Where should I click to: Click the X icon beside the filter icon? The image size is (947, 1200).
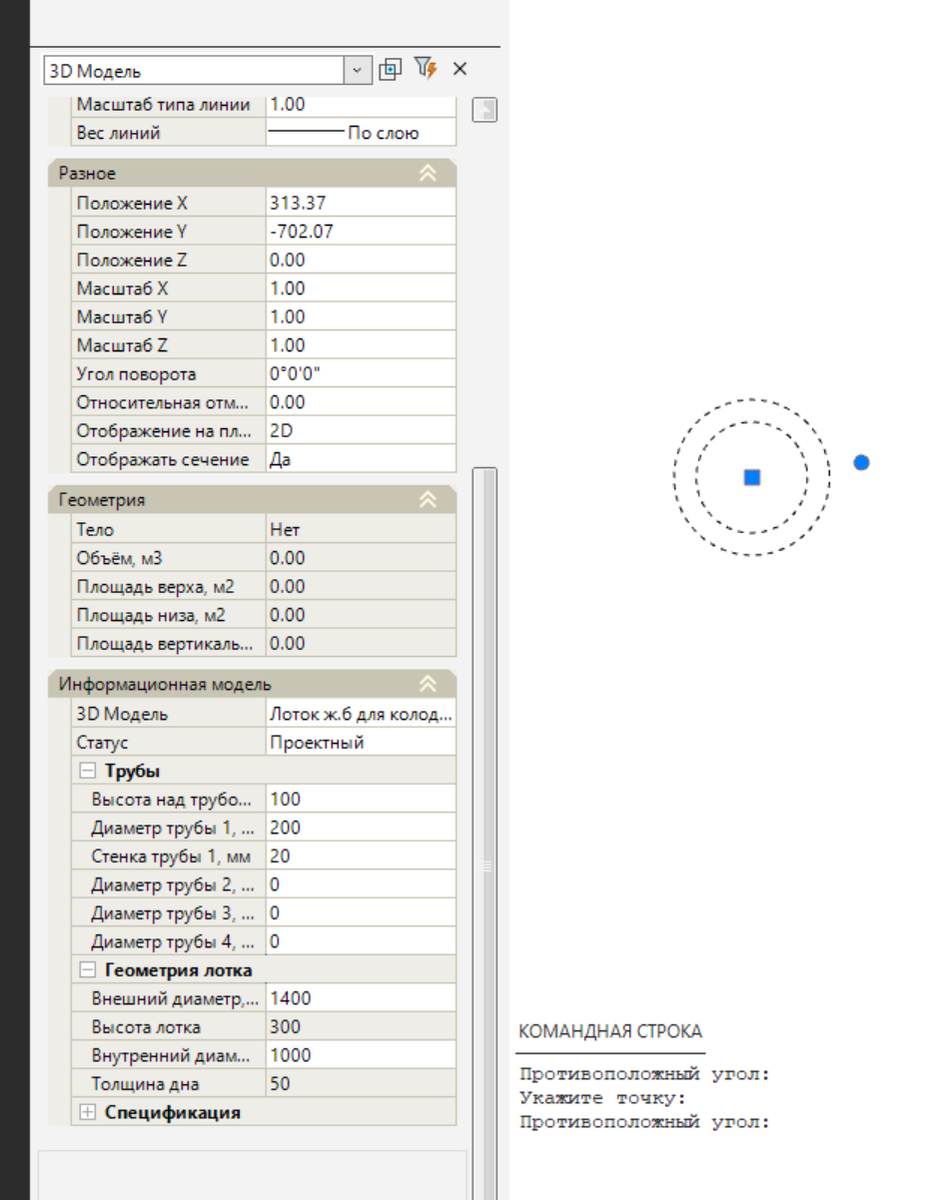(460, 69)
